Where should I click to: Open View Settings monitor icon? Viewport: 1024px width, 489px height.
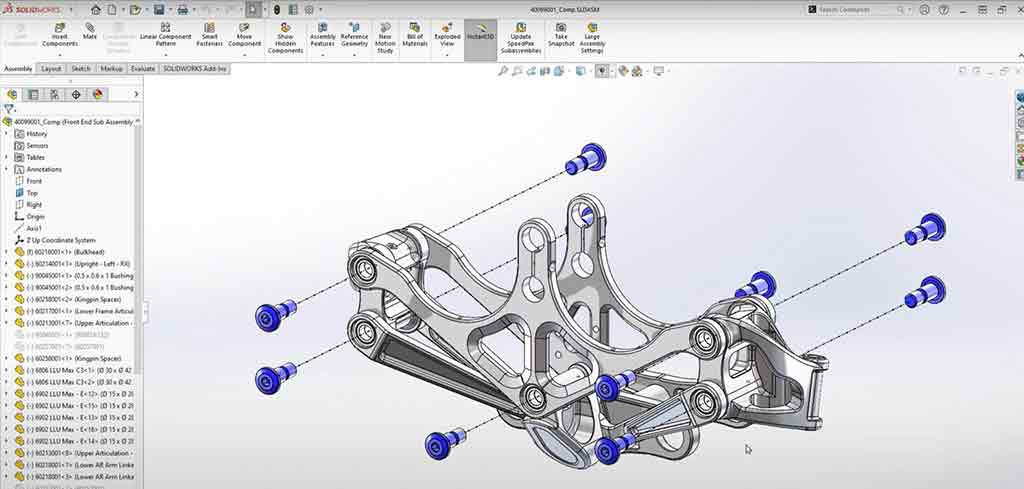pyautogui.click(x=658, y=71)
